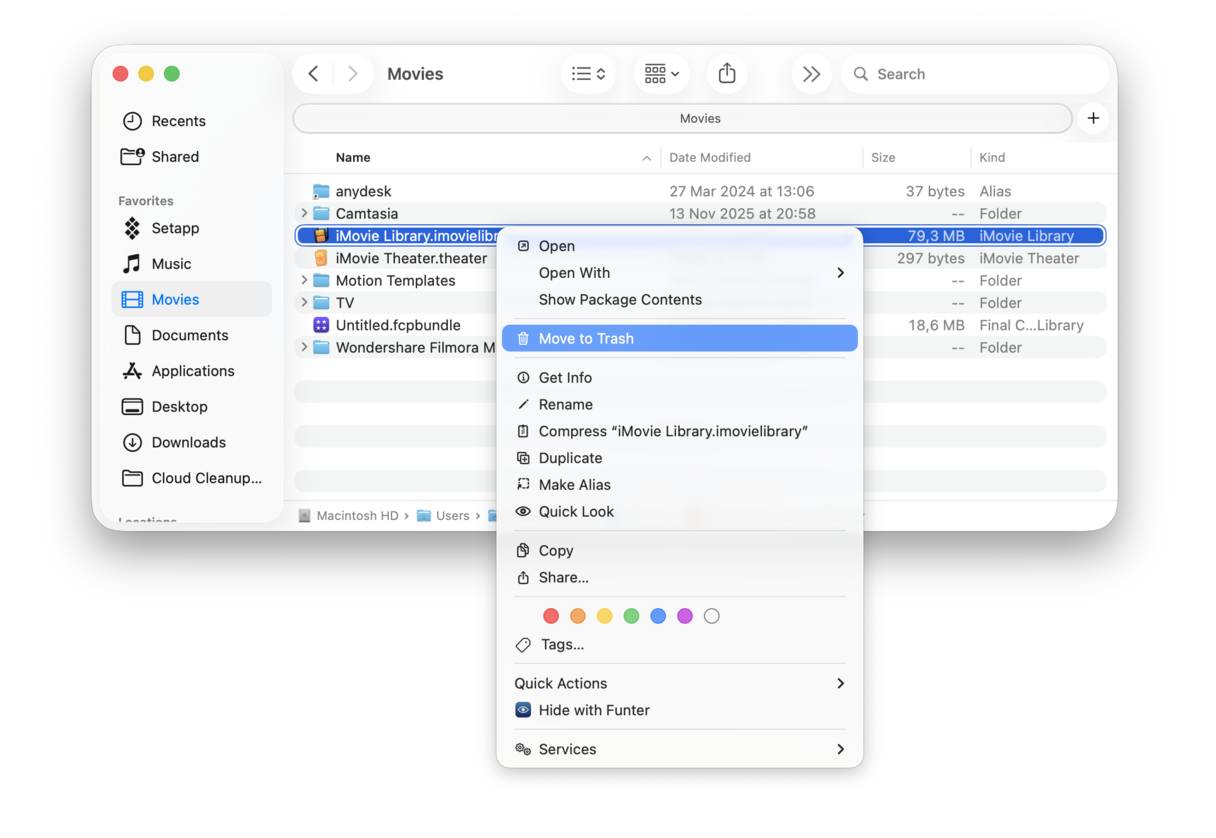Compress iMovie Library.imovielibrary
The height and width of the screenshot is (838, 1216).
tap(680, 431)
